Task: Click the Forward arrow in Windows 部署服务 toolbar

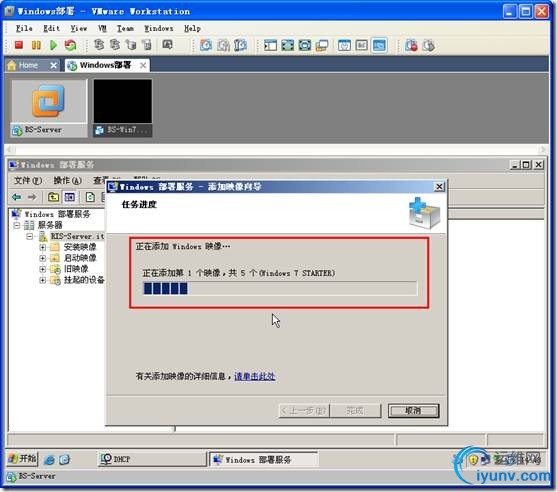Action: (32, 196)
